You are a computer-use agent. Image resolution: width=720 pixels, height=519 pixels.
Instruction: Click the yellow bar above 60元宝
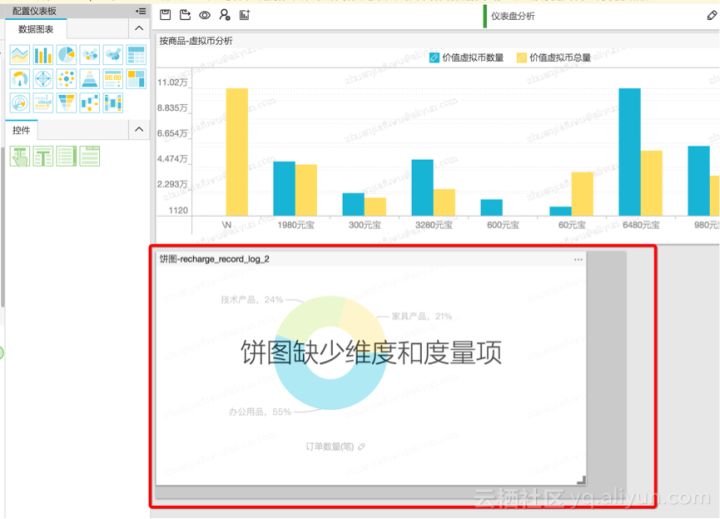[582, 194]
